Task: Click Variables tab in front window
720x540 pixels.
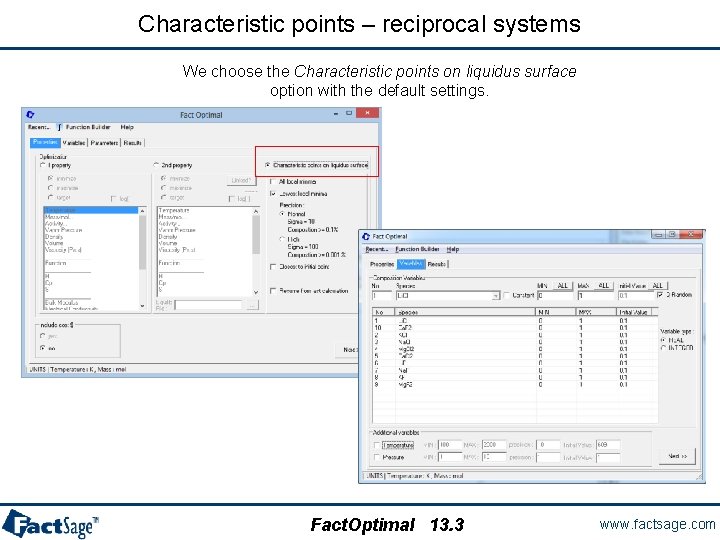Action: tap(411, 264)
